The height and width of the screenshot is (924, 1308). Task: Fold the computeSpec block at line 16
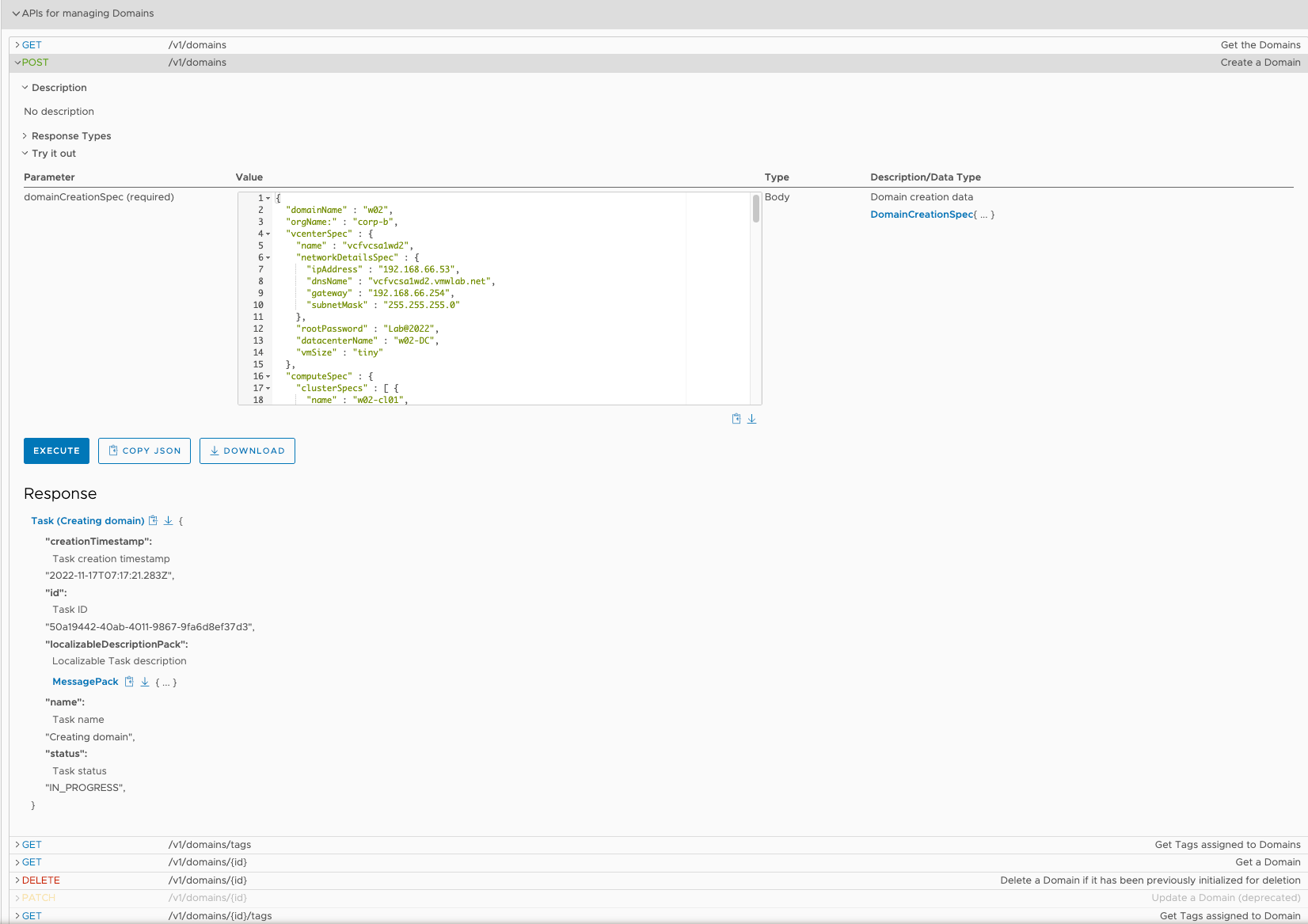[268, 377]
